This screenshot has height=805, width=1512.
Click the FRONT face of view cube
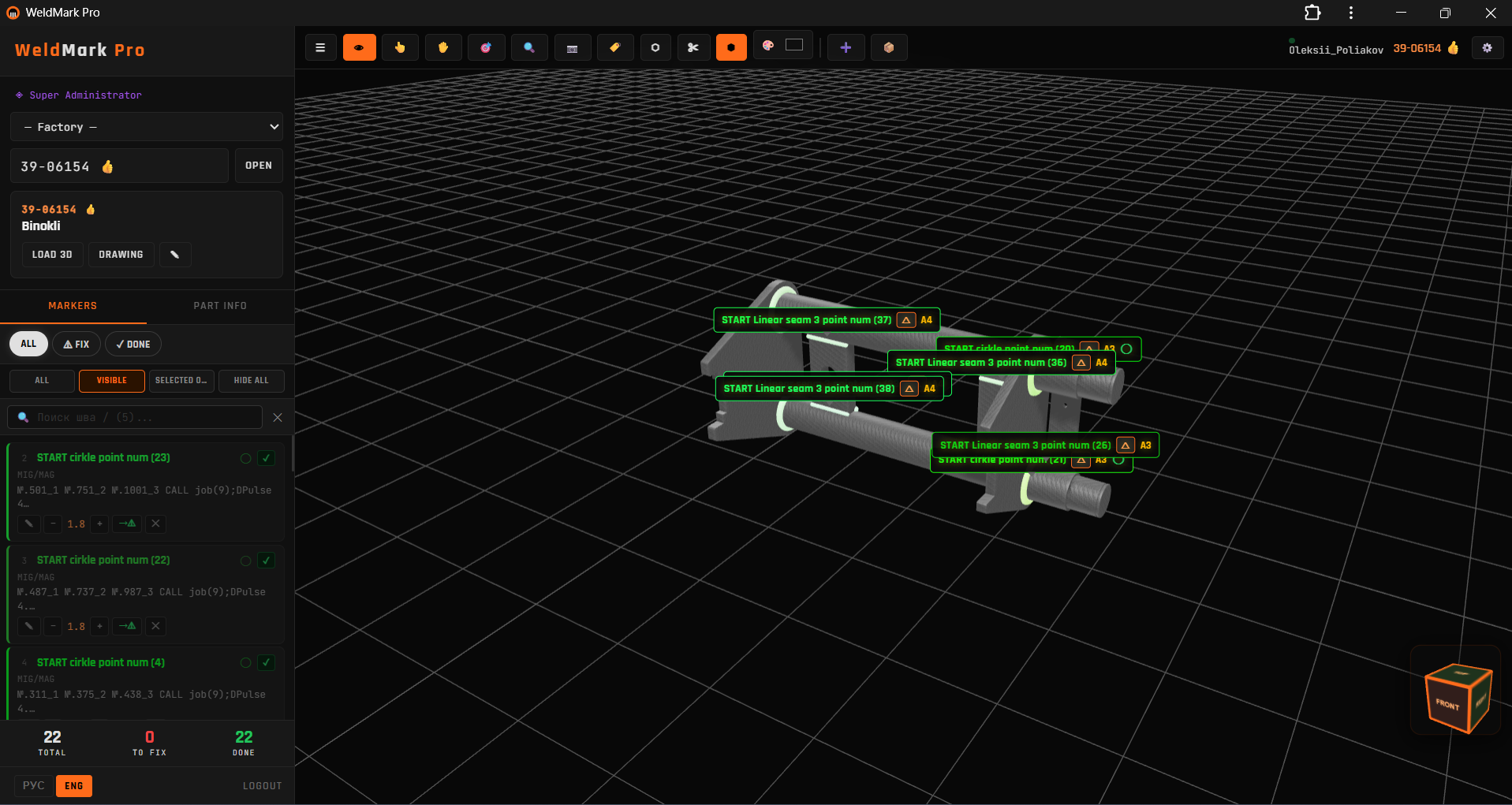pyautogui.click(x=1447, y=703)
